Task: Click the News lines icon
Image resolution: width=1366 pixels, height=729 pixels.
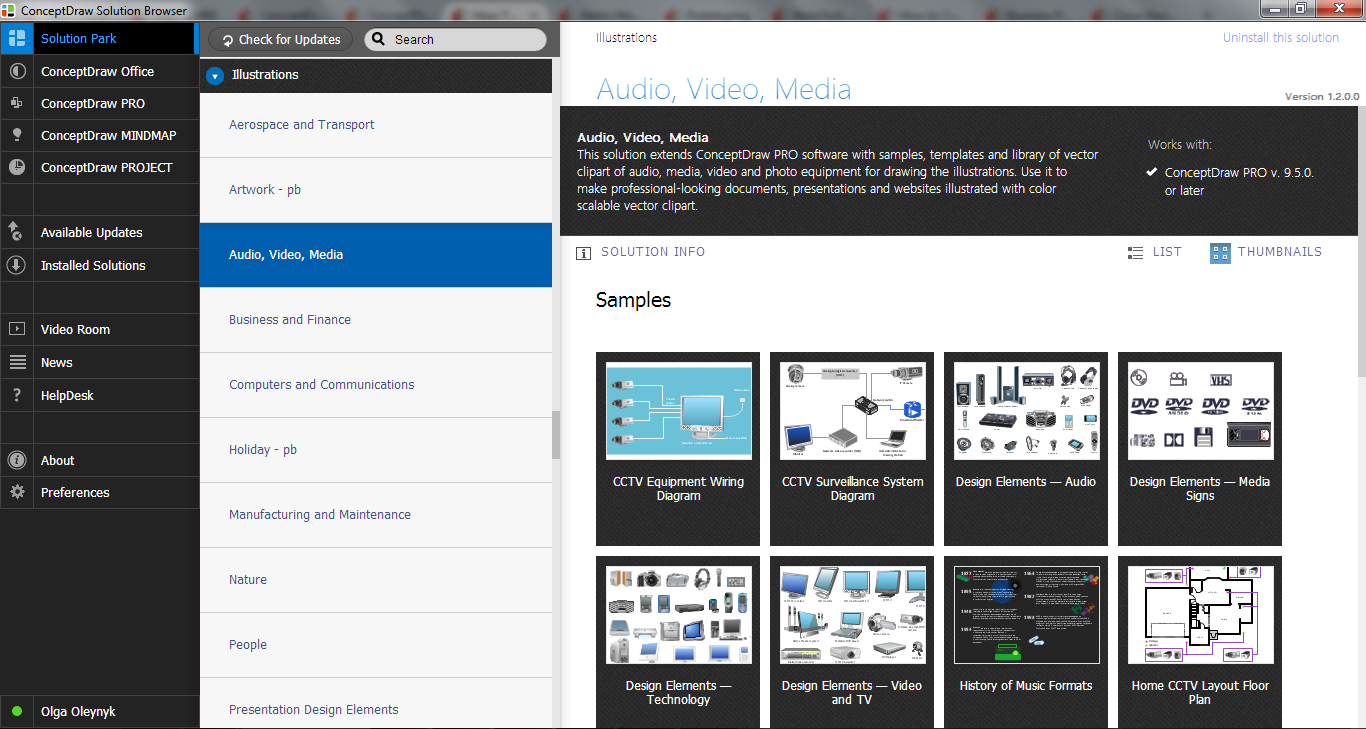Action: point(16,363)
